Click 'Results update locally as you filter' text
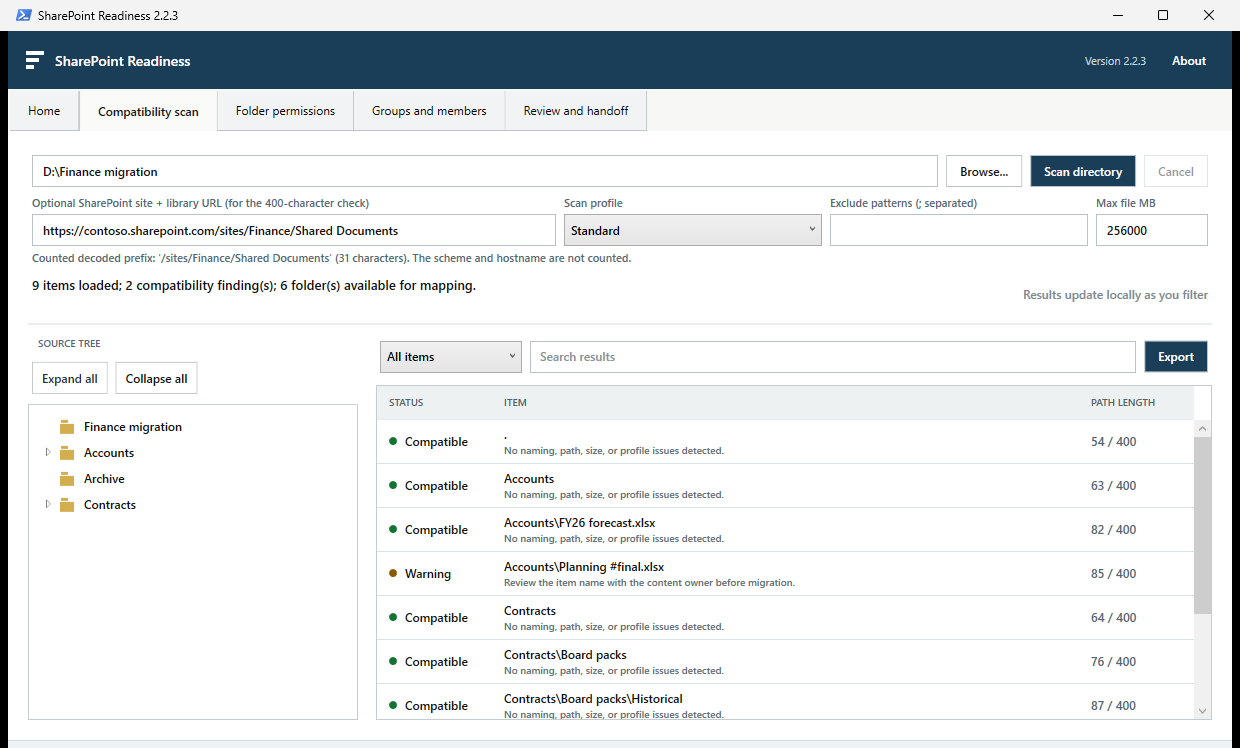The width and height of the screenshot is (1240, 748). tap(1115, 295)
